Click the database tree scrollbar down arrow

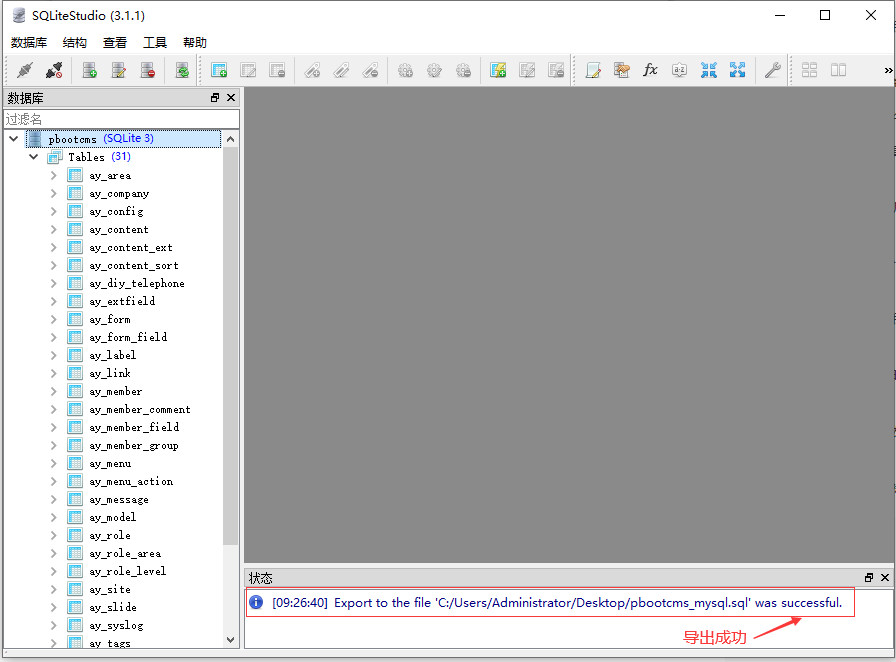click(230, 640)
